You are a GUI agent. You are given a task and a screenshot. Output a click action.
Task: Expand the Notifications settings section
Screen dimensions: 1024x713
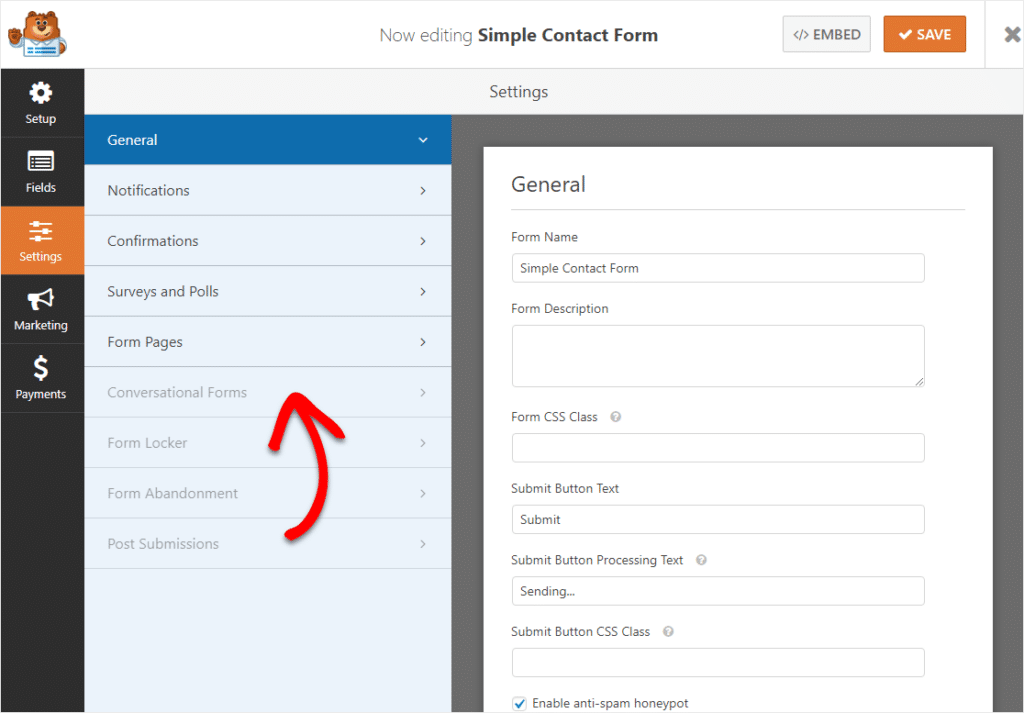point(267,190)
